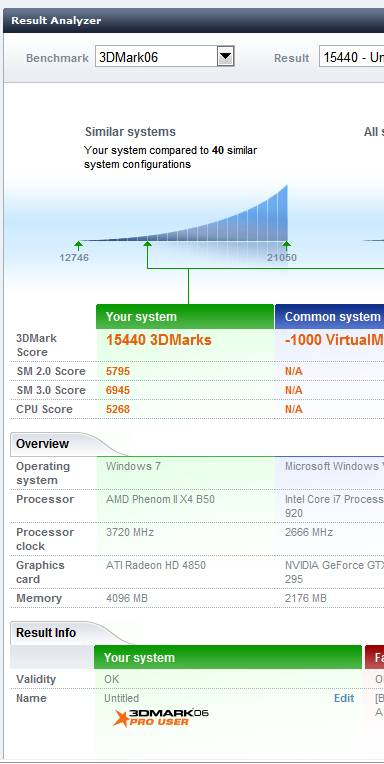Click the Edit link next to Untitled

tap(344, 698)
